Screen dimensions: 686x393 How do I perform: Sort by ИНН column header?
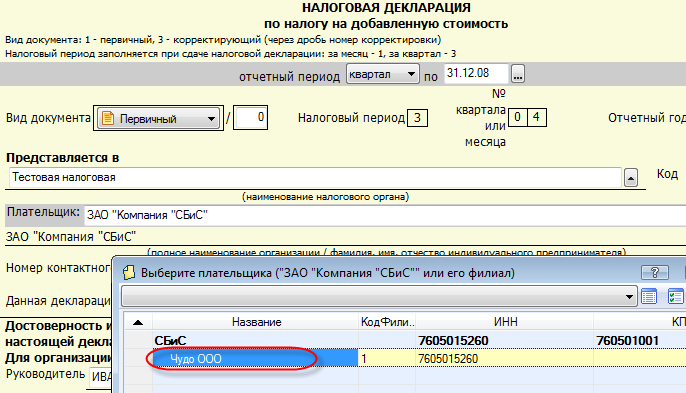point(505,322)
